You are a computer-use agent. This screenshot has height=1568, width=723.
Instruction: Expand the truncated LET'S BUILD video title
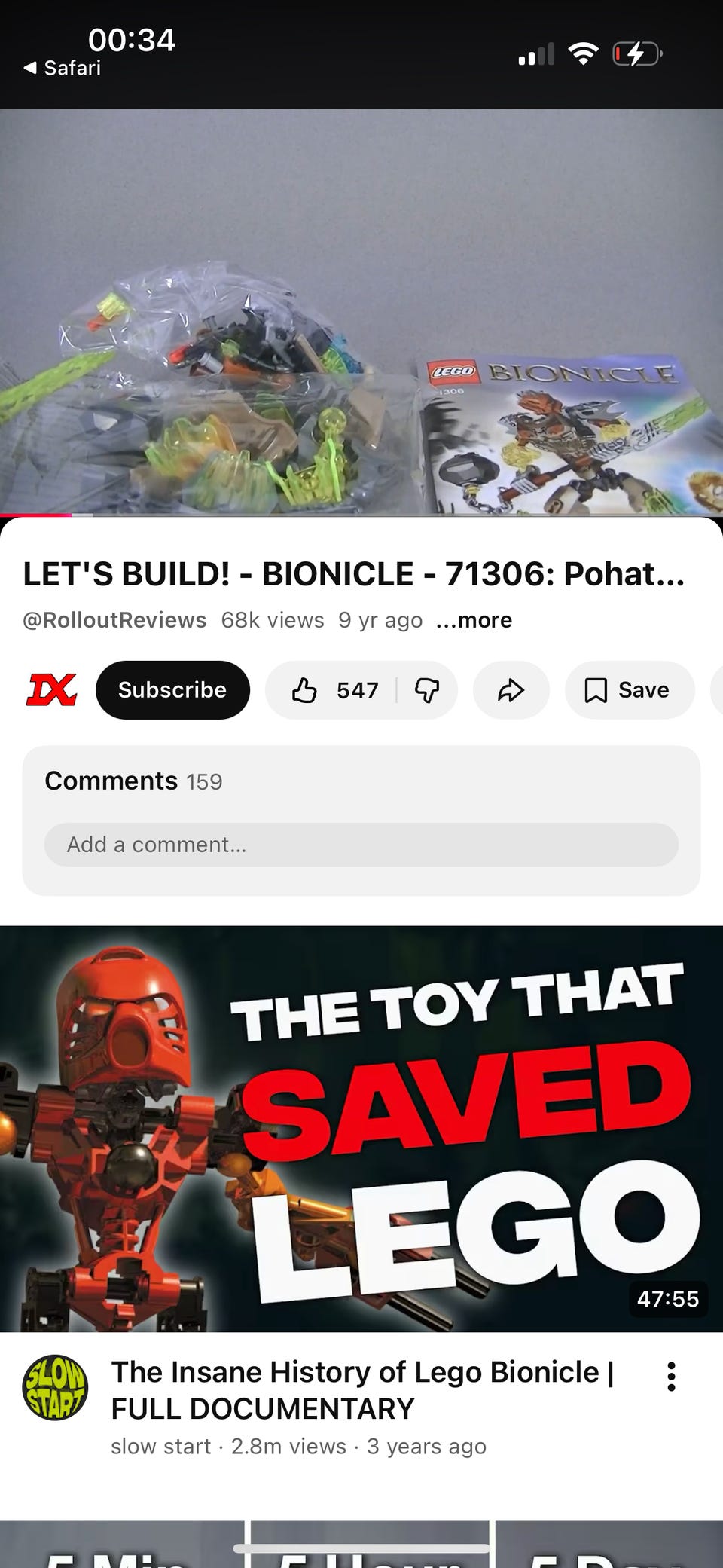[x=354, y=574]
